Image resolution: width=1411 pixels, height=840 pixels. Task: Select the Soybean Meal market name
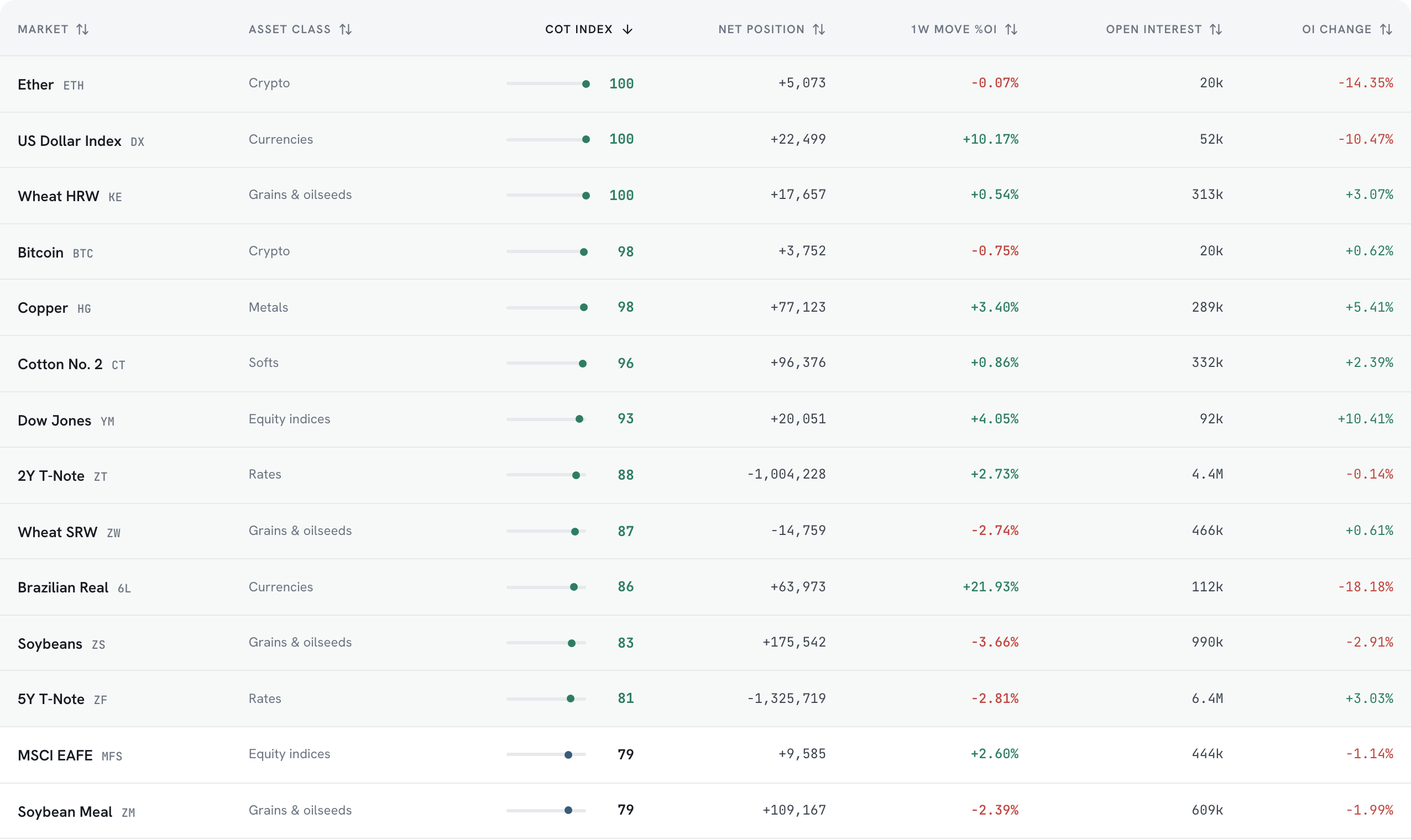point(65,812)
